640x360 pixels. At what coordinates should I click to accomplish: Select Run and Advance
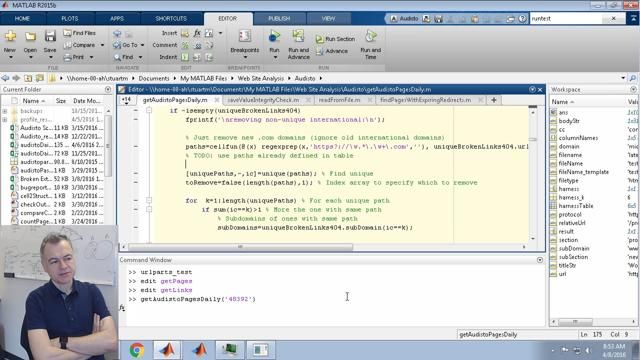click(298, 44)
